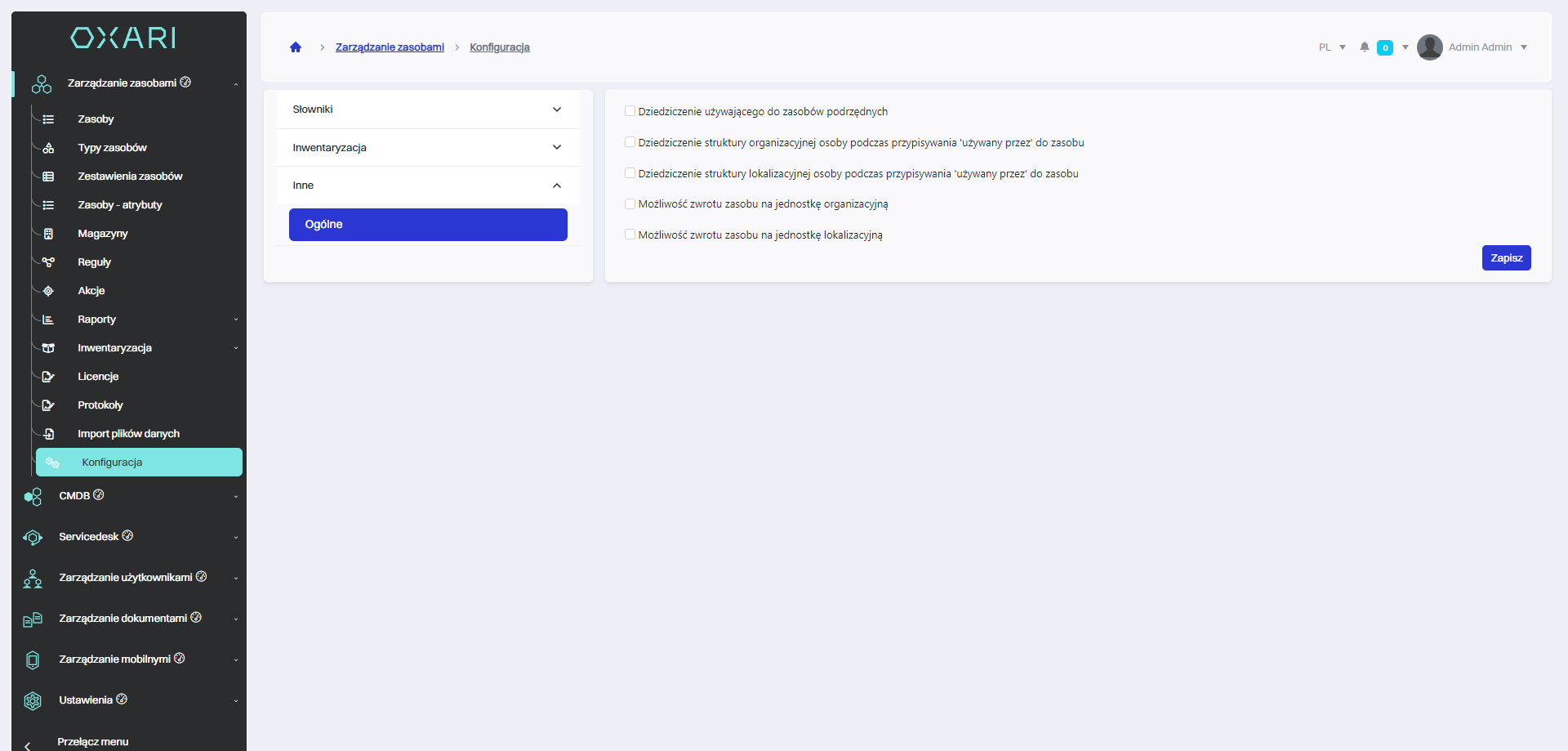The image size is (1568, 751).
Task: Click the Ustawienia settings icon
Action: [x=33, y=700]
